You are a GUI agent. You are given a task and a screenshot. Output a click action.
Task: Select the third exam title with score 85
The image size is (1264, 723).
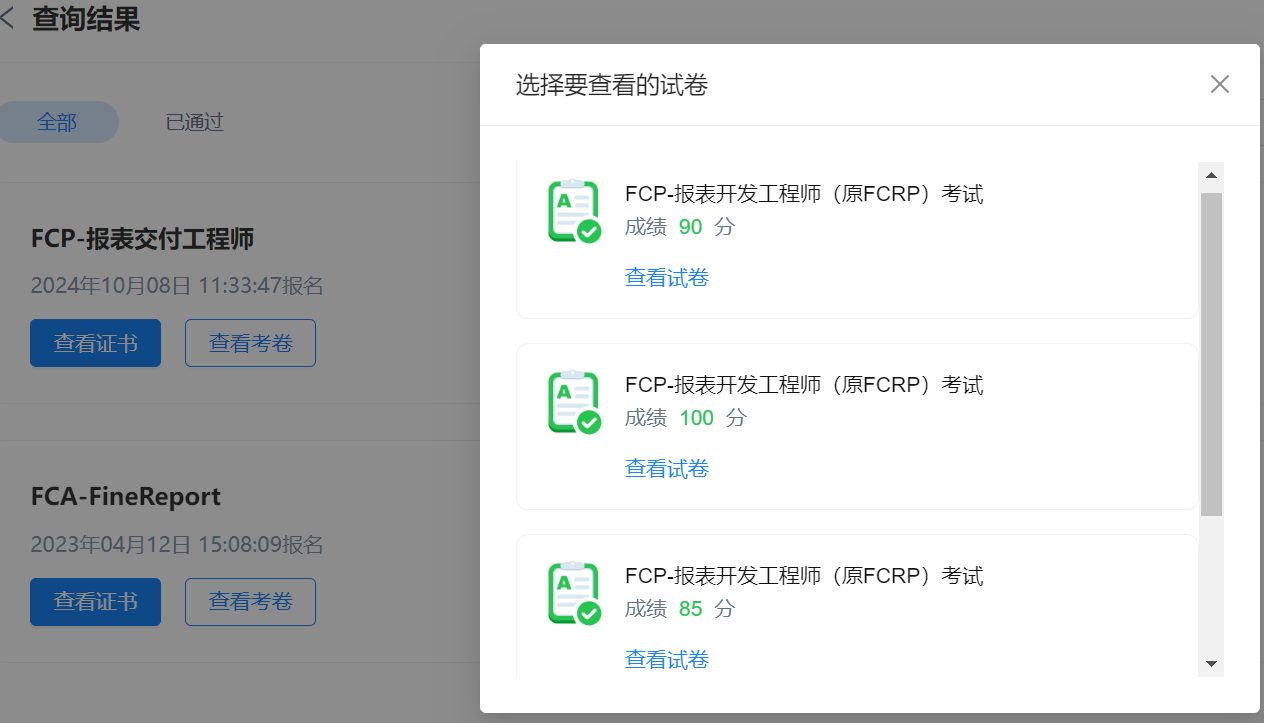803,576
